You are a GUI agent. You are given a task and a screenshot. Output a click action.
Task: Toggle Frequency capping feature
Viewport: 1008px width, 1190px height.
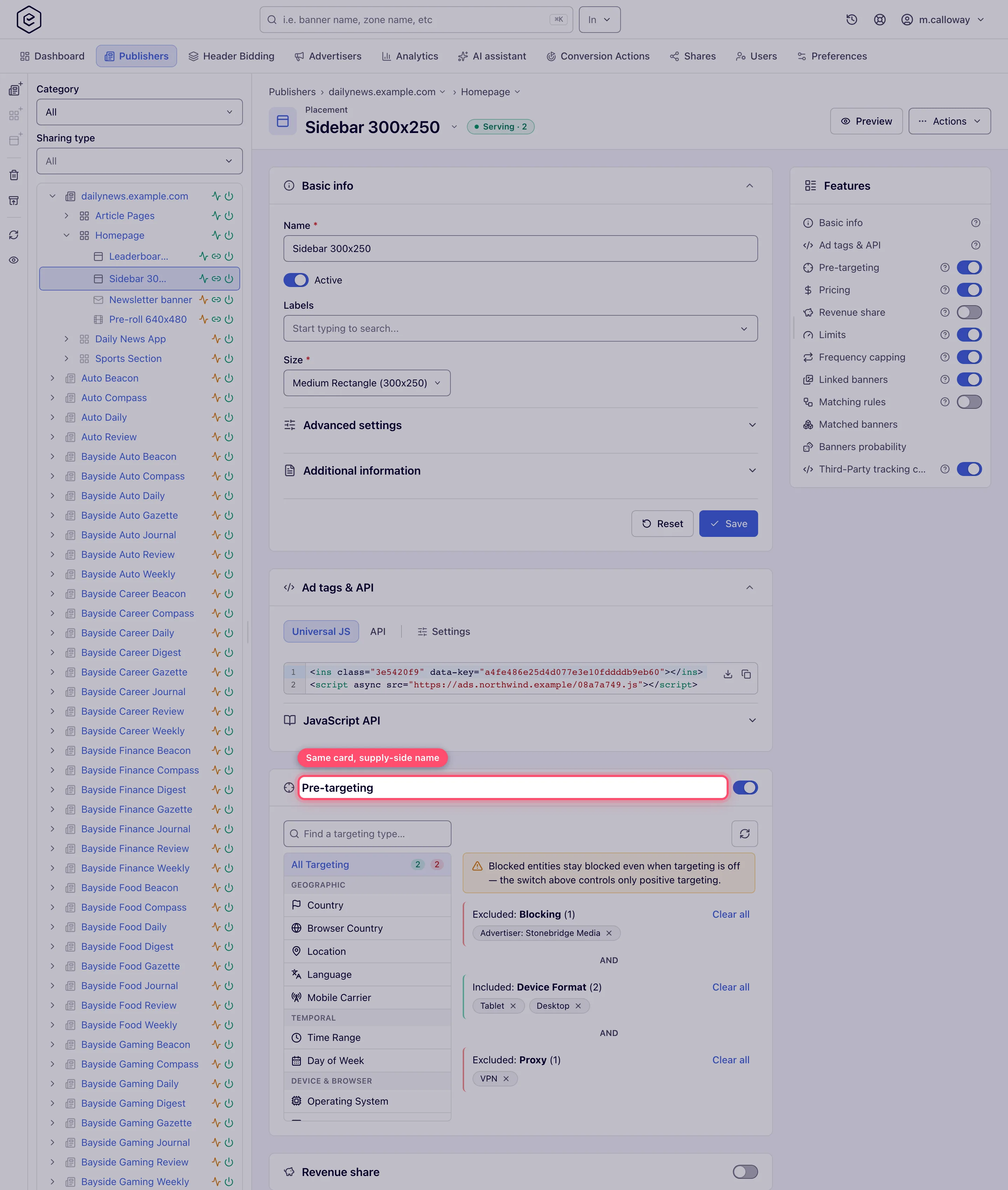tap(969, 357)
